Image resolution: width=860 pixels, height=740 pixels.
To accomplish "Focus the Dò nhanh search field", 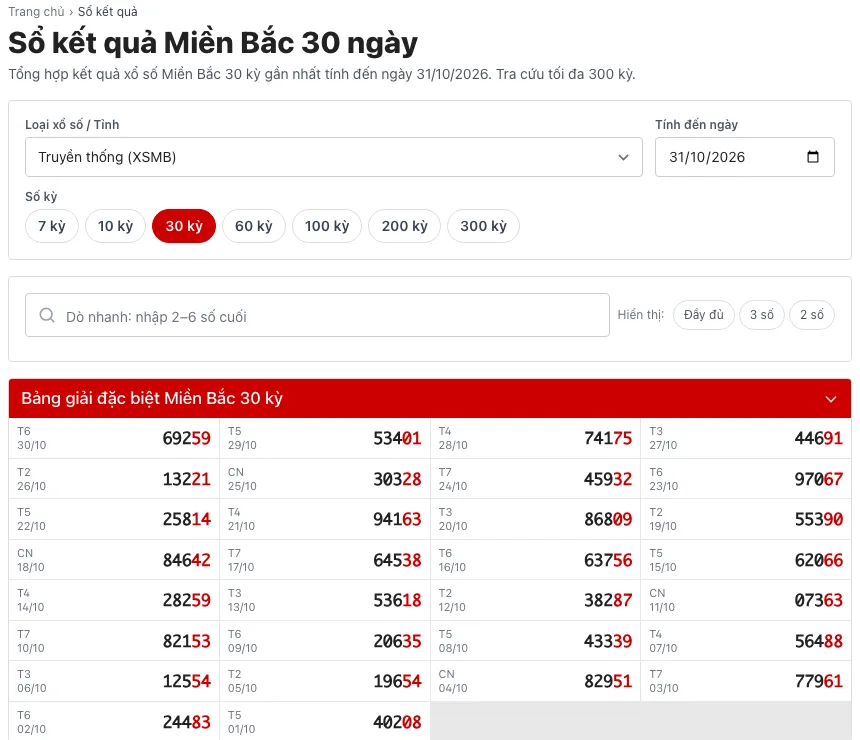I will point(317,315).
